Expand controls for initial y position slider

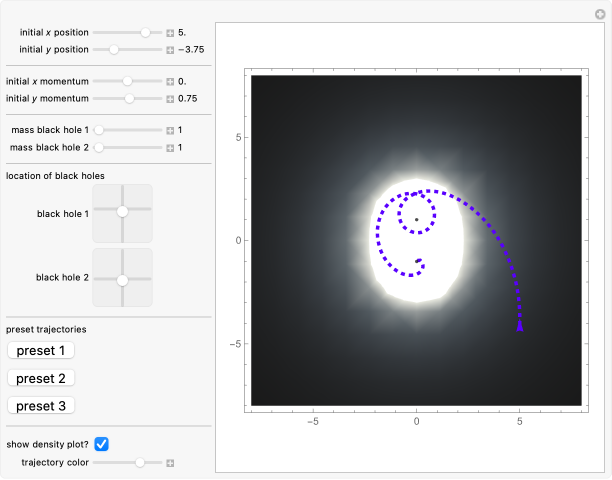coord(170,49)
